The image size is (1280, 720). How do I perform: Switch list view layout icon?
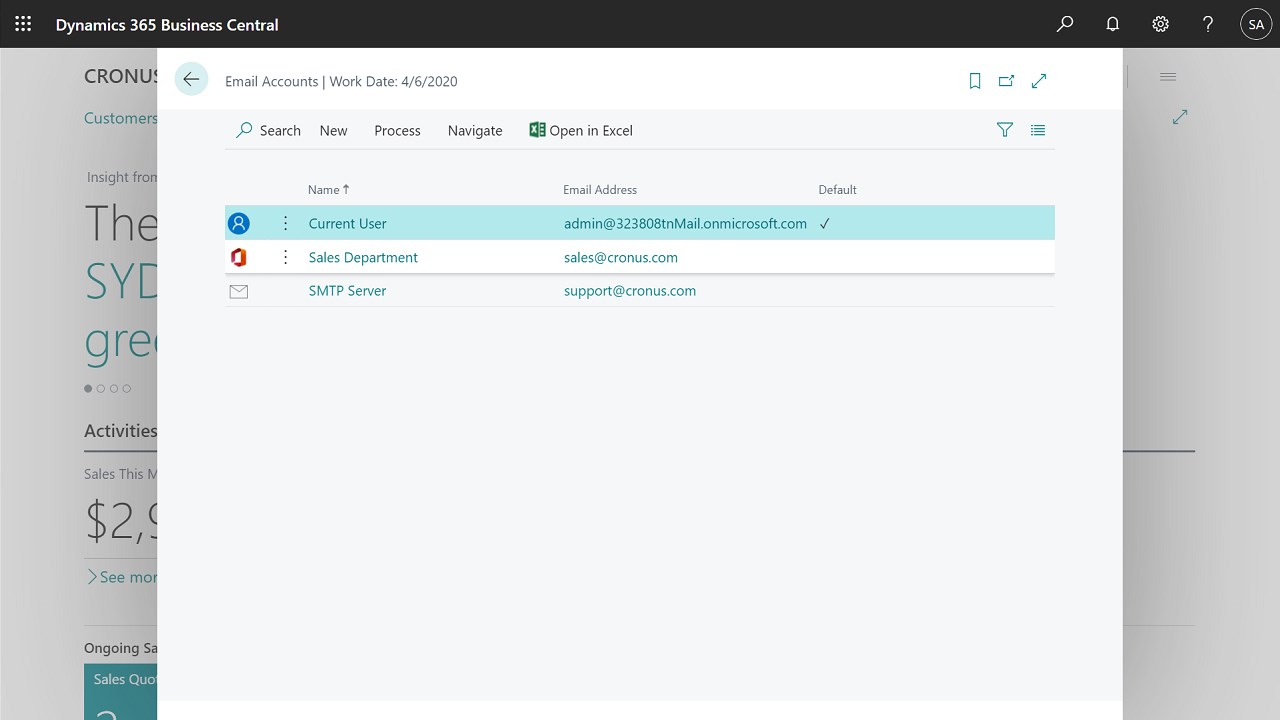coord(1038,130)
